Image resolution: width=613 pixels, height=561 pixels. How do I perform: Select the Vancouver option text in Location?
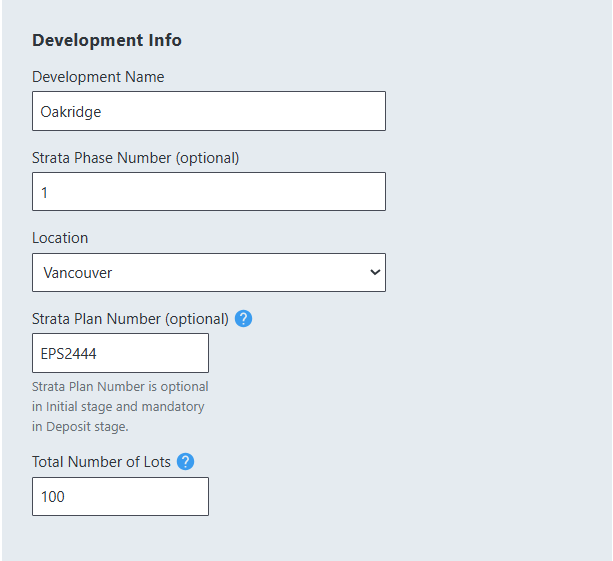coord(78,272)
